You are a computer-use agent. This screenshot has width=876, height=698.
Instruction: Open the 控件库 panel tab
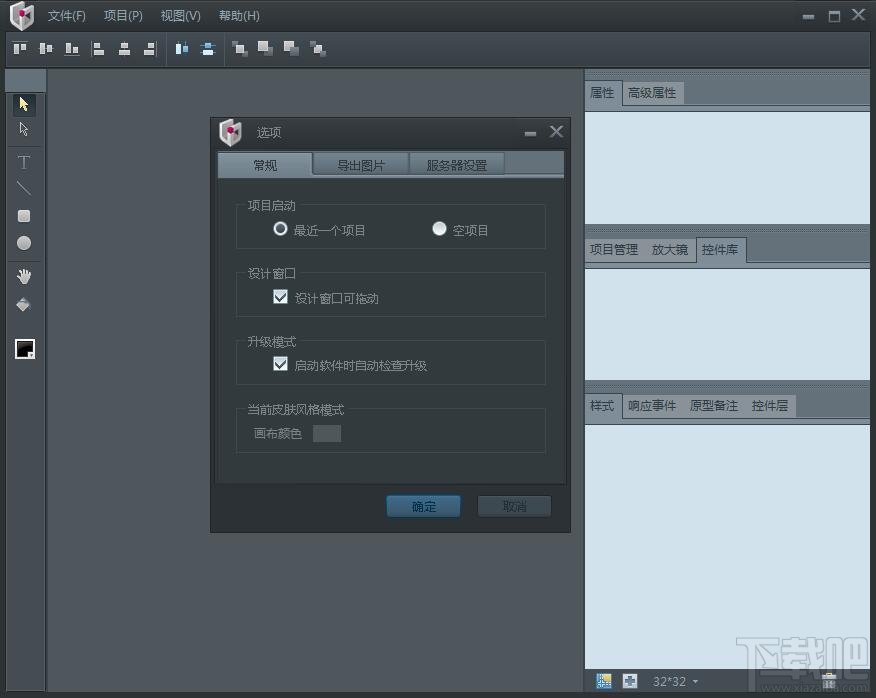tap(720, 249)
